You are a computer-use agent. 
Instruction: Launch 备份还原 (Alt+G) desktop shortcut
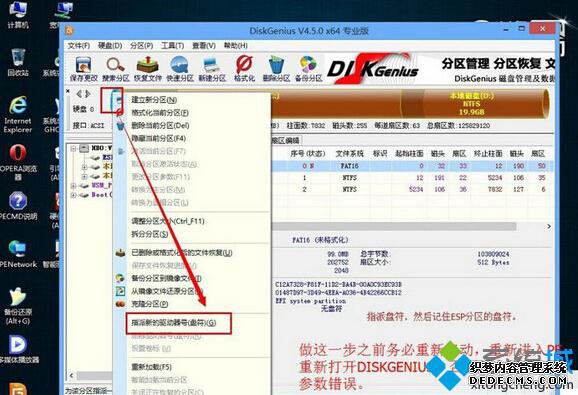(18, 306)
